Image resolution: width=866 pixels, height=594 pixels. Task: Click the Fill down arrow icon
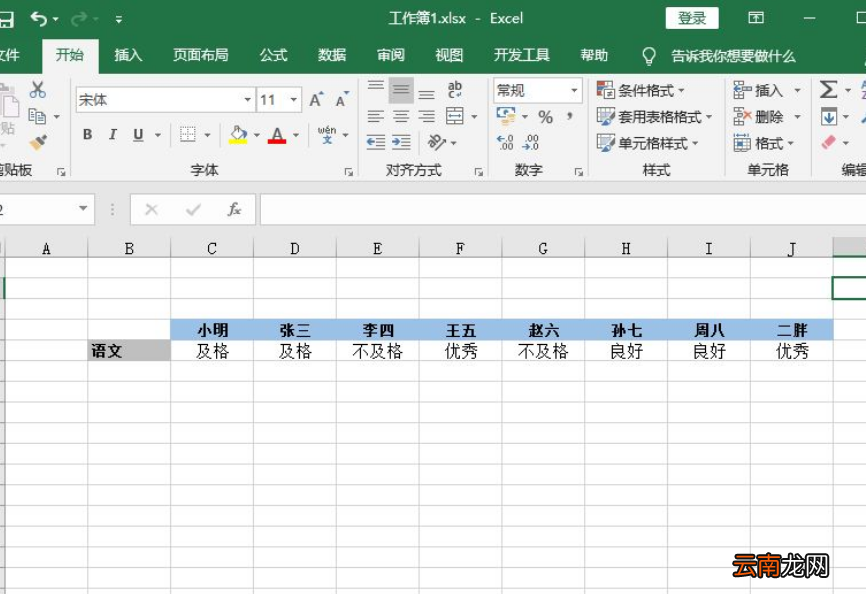(828, 116)
